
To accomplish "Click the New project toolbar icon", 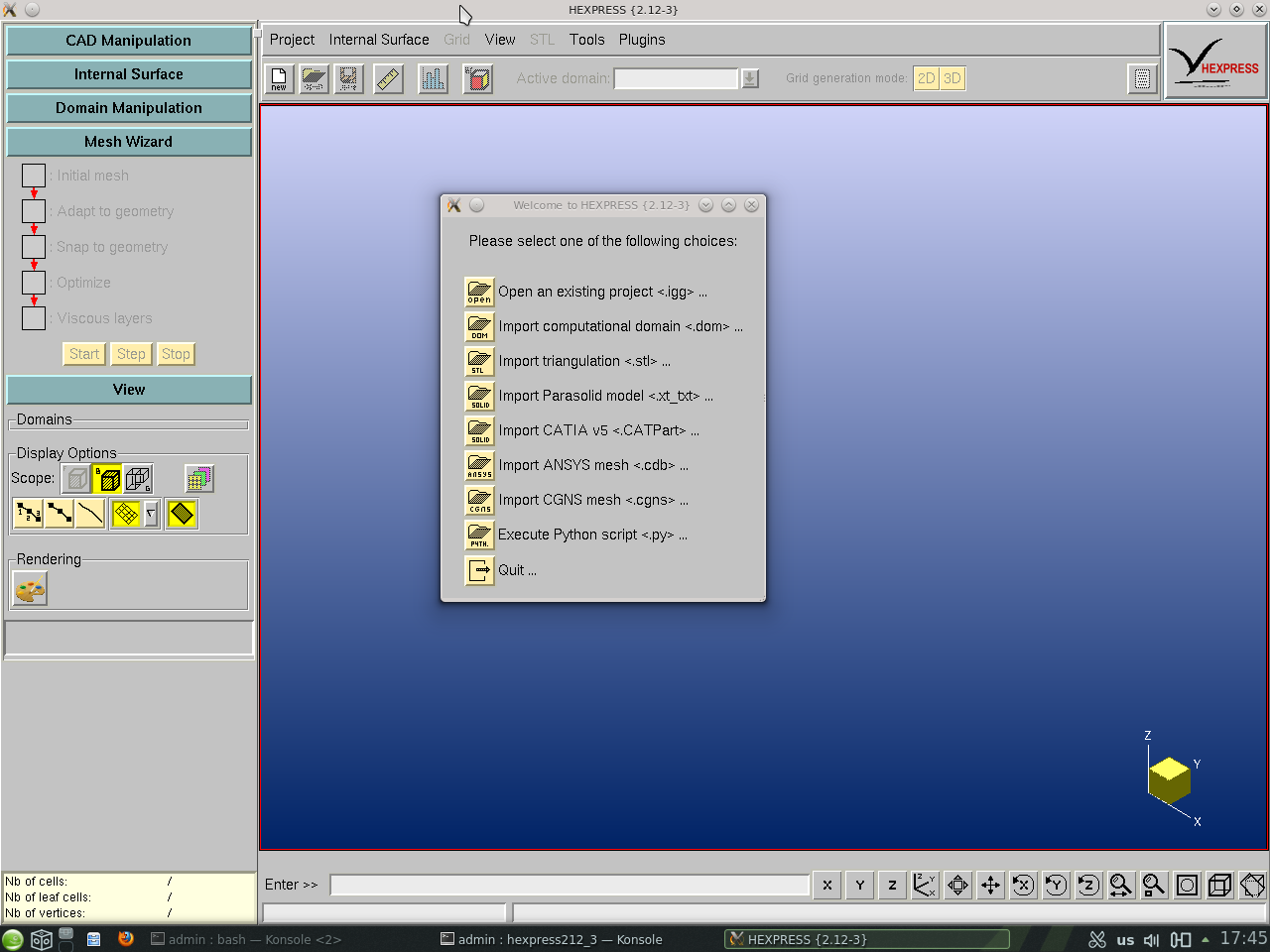I will [279, 79].
